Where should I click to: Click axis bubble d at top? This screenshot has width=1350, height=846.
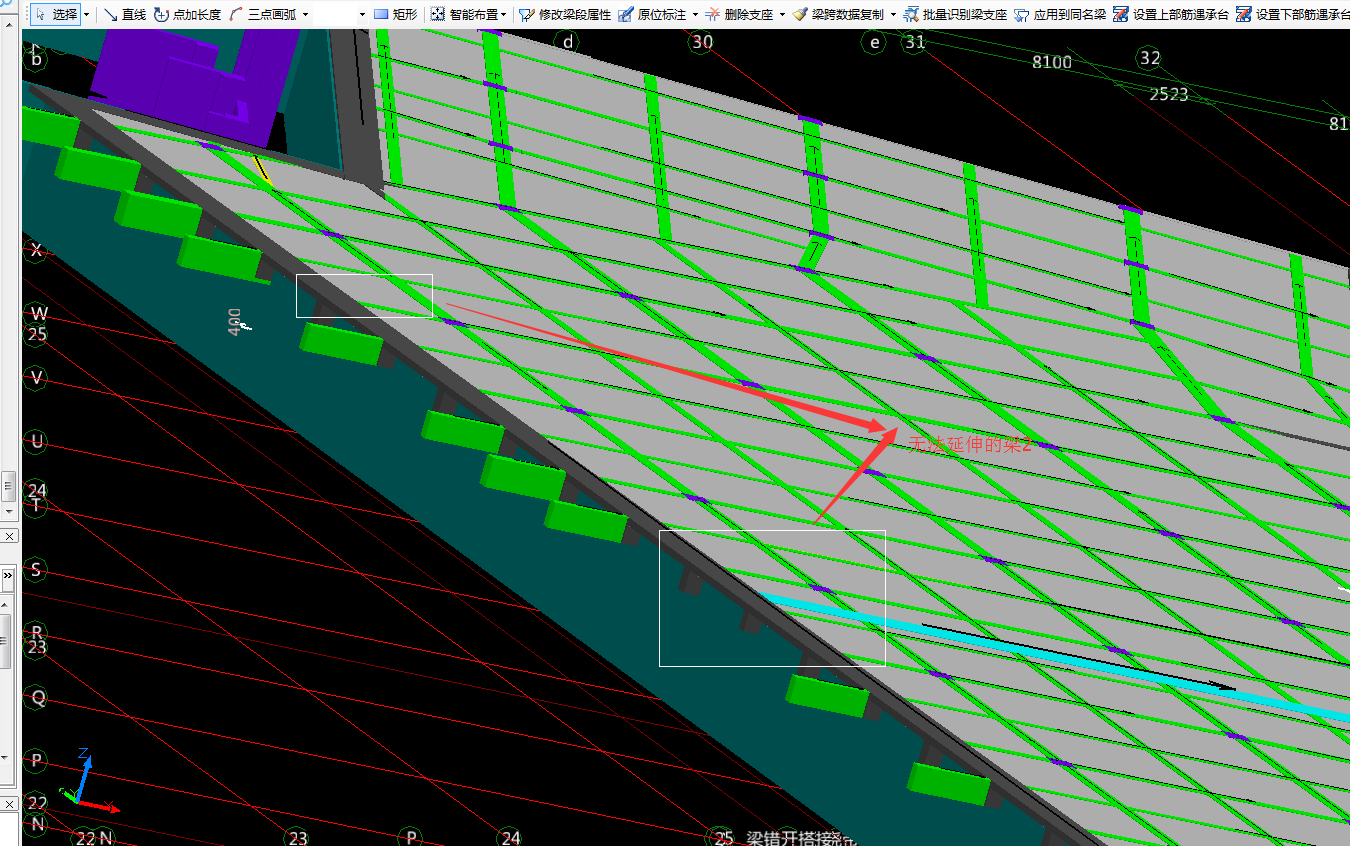[x=568, y=41]
